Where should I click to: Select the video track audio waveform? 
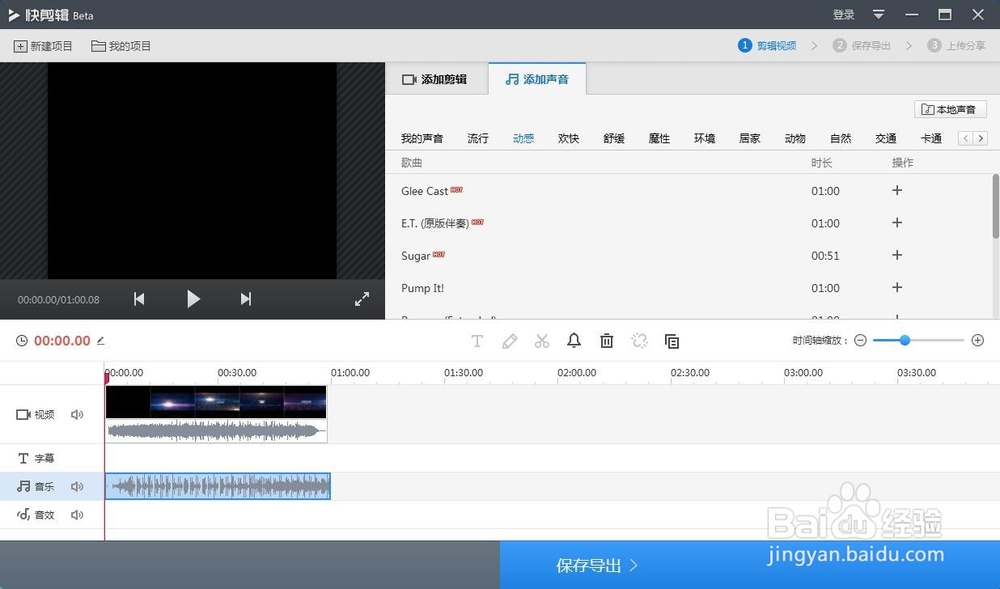216,431
